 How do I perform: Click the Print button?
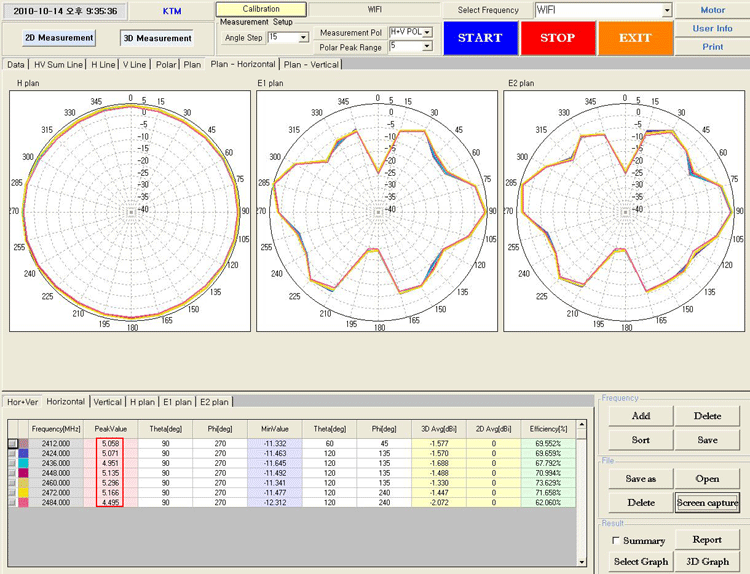click(712, 47)
